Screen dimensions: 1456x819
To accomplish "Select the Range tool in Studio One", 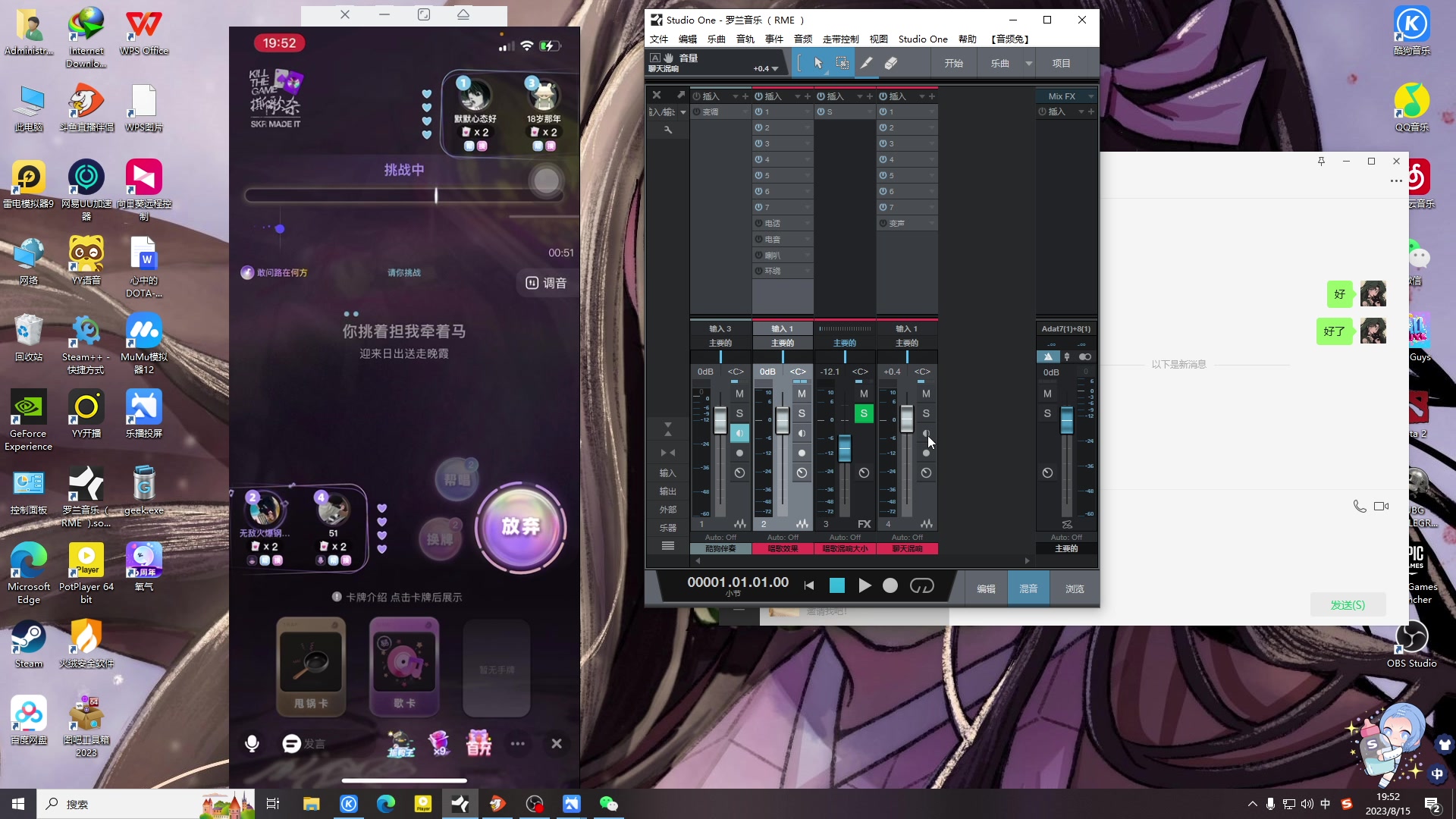I will (x=842, y=64).
